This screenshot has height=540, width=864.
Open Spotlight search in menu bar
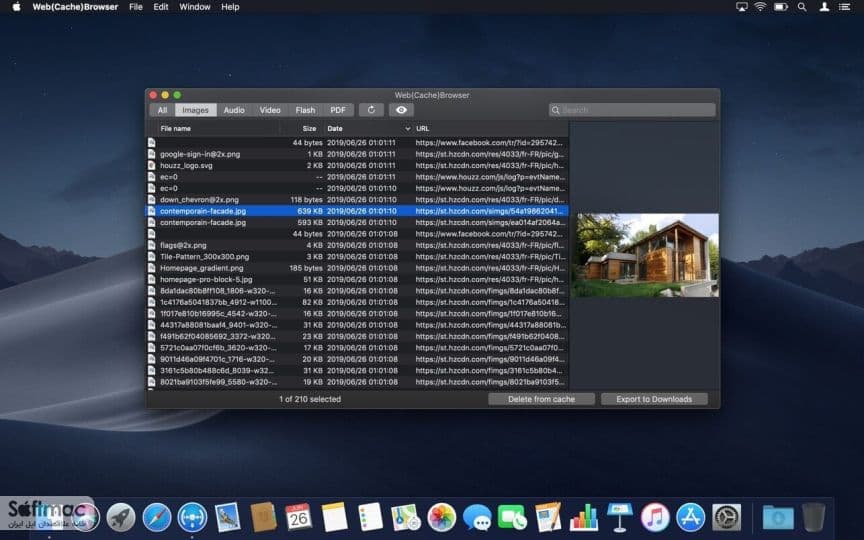[x=802, y=7]
